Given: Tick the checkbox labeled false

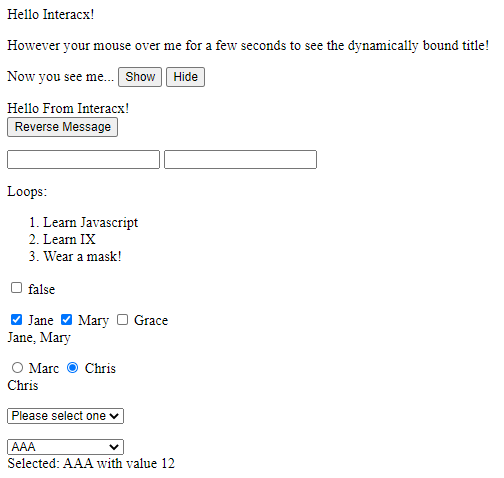Looking at the screenshot, I should tap(16, 288).
